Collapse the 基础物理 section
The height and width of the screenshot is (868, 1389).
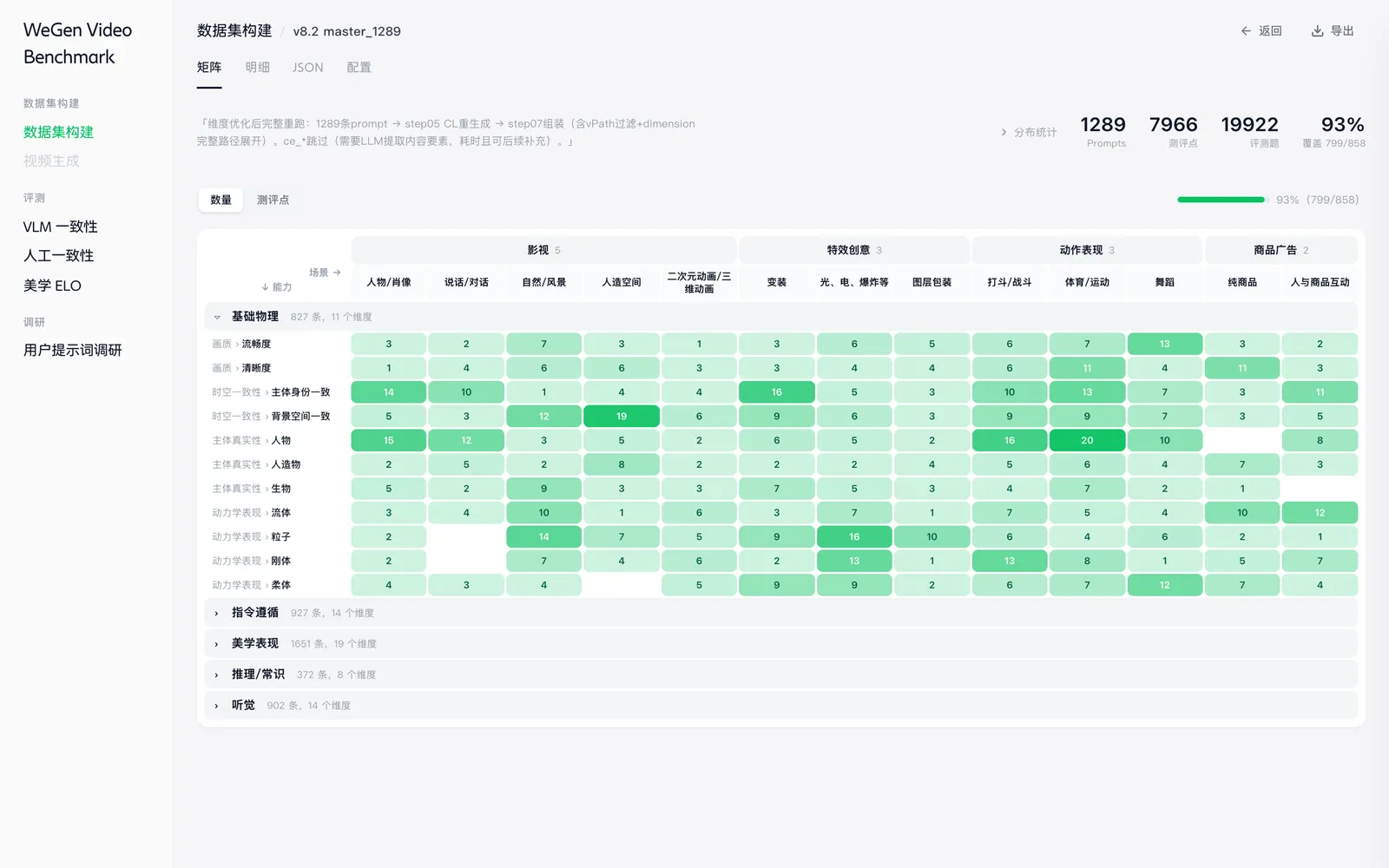217,317
